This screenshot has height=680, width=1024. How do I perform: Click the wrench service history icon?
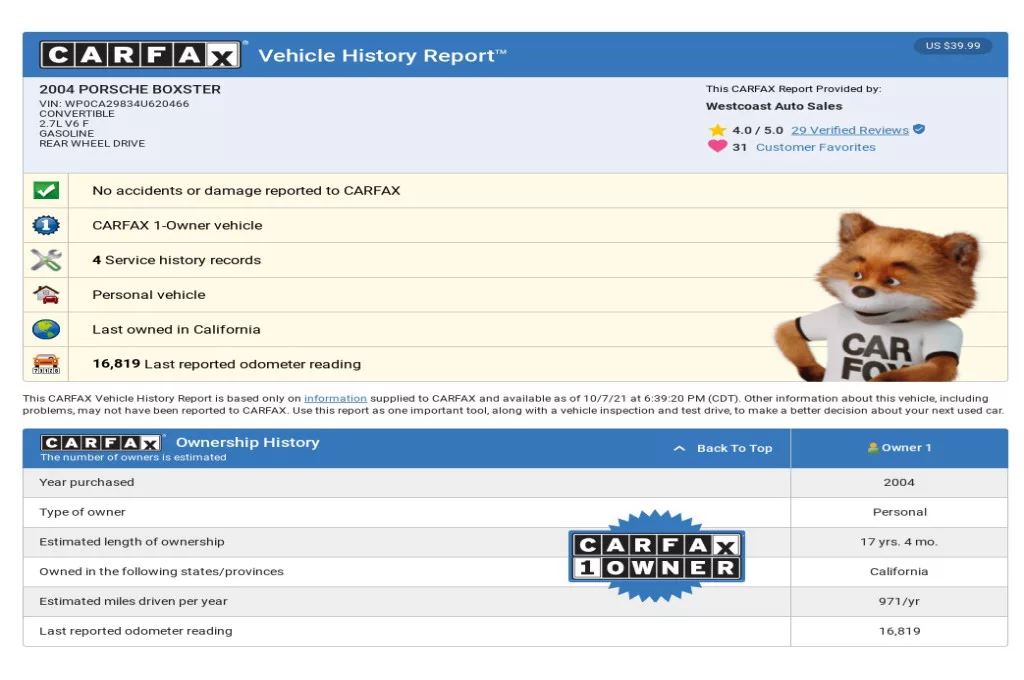click(46, 260)
